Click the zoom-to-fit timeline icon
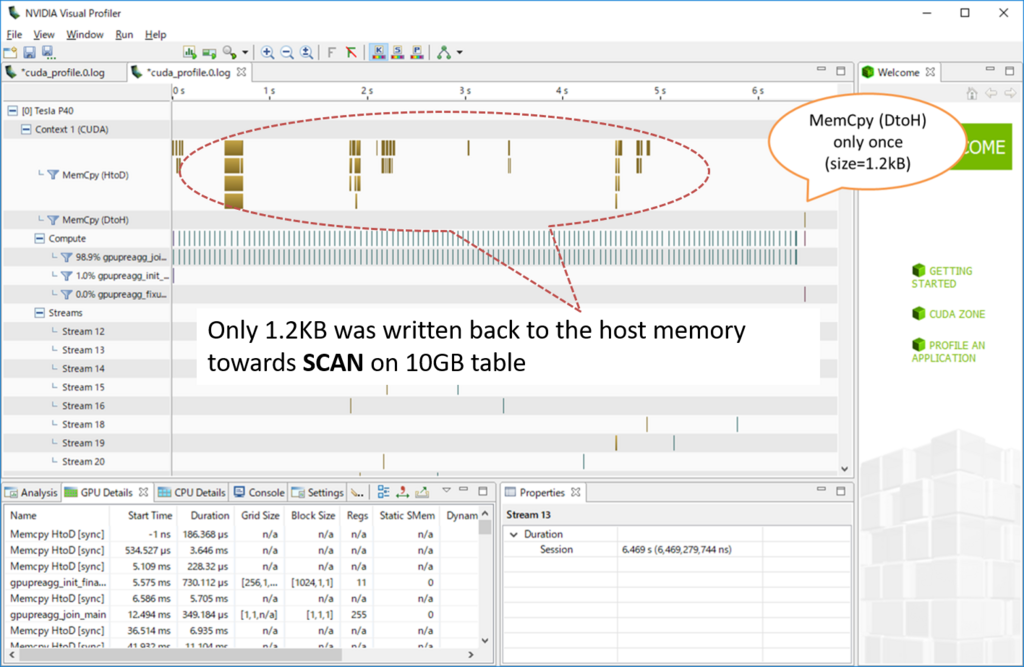Viewport: 1024px width, 667px height. click(306, 53)
